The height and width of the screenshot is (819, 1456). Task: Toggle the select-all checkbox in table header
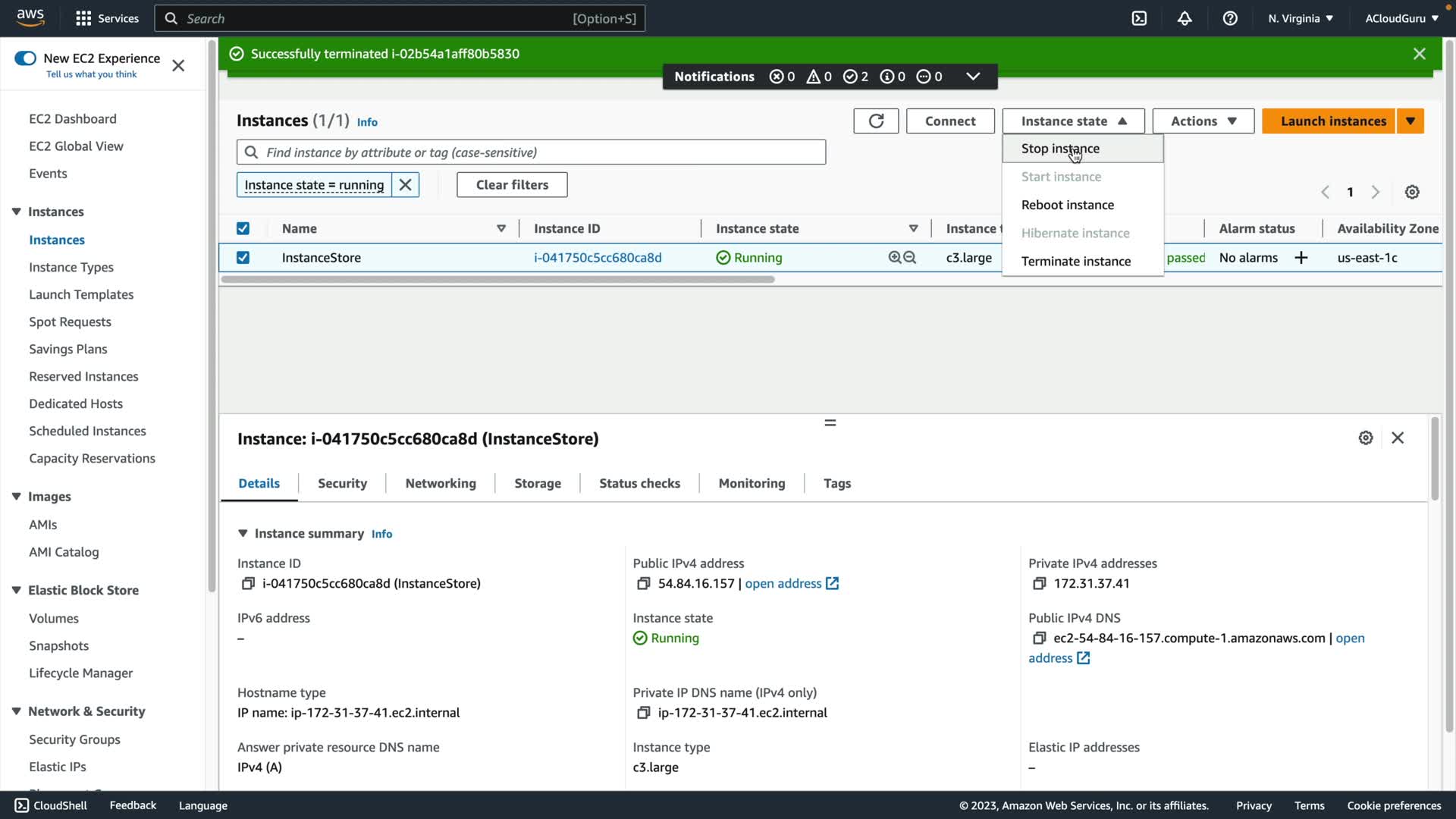(243, 228)
